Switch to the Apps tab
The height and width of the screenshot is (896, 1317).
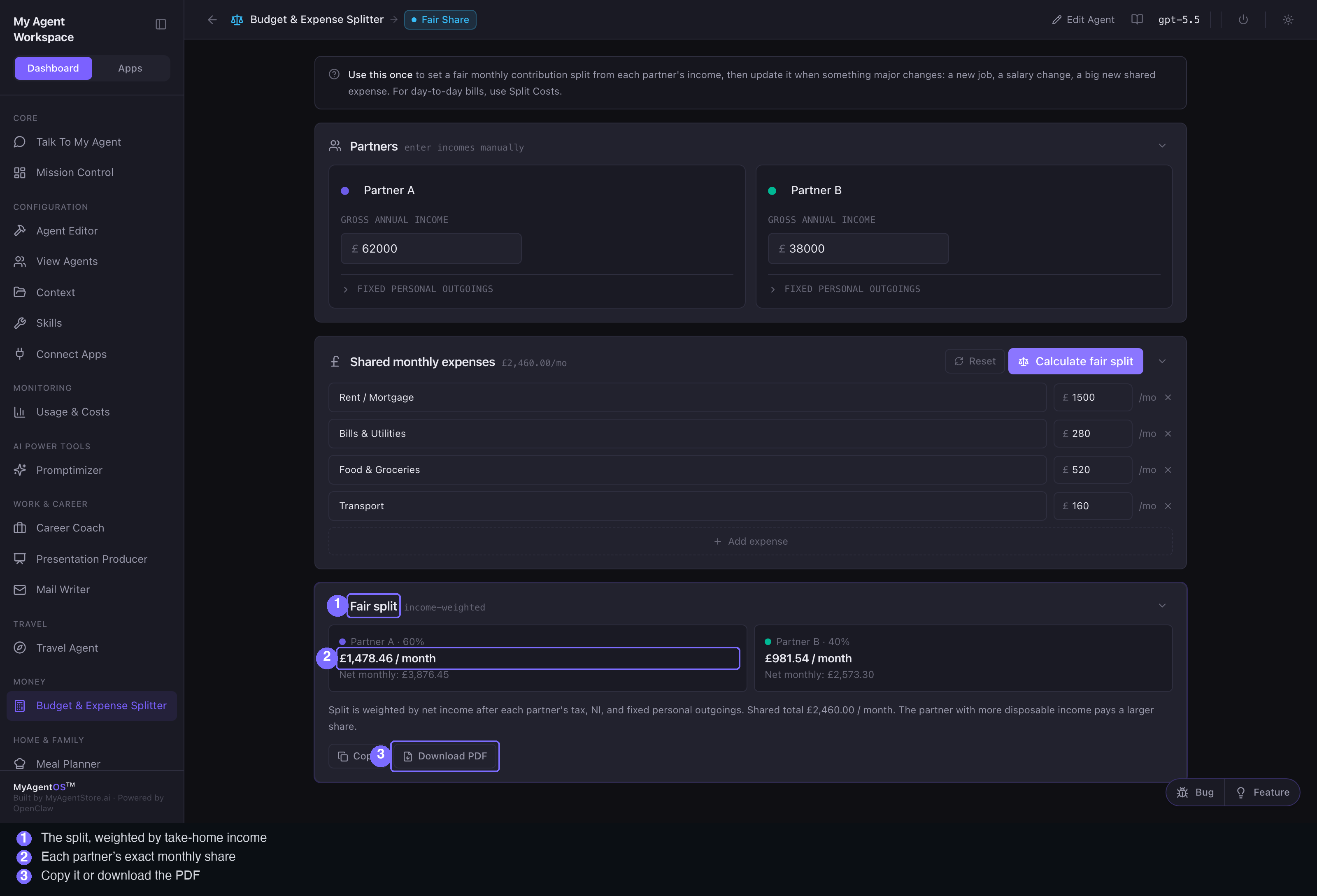[130, 68]
